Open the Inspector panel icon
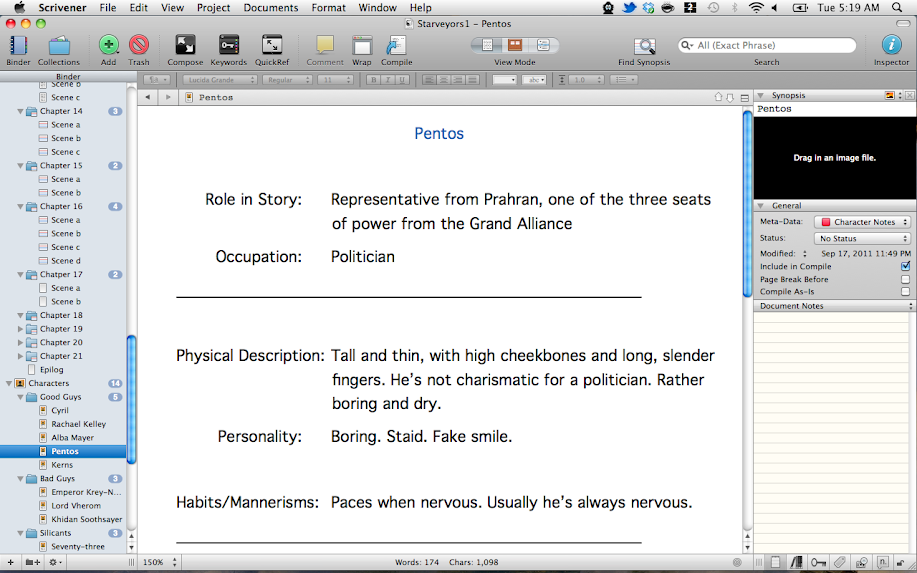The width and height of the screenshot is (917, 573). pos(891,46)
